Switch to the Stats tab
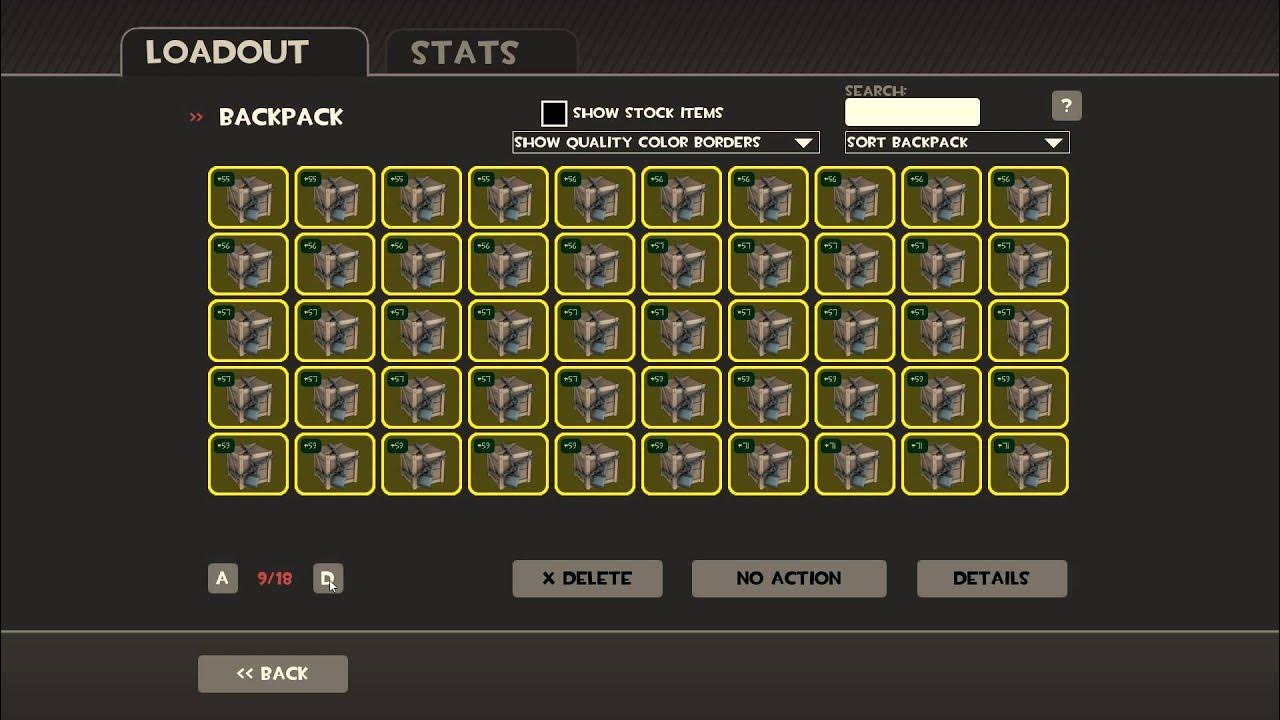This screenshot has width=1280, height=720. [481, 52]
